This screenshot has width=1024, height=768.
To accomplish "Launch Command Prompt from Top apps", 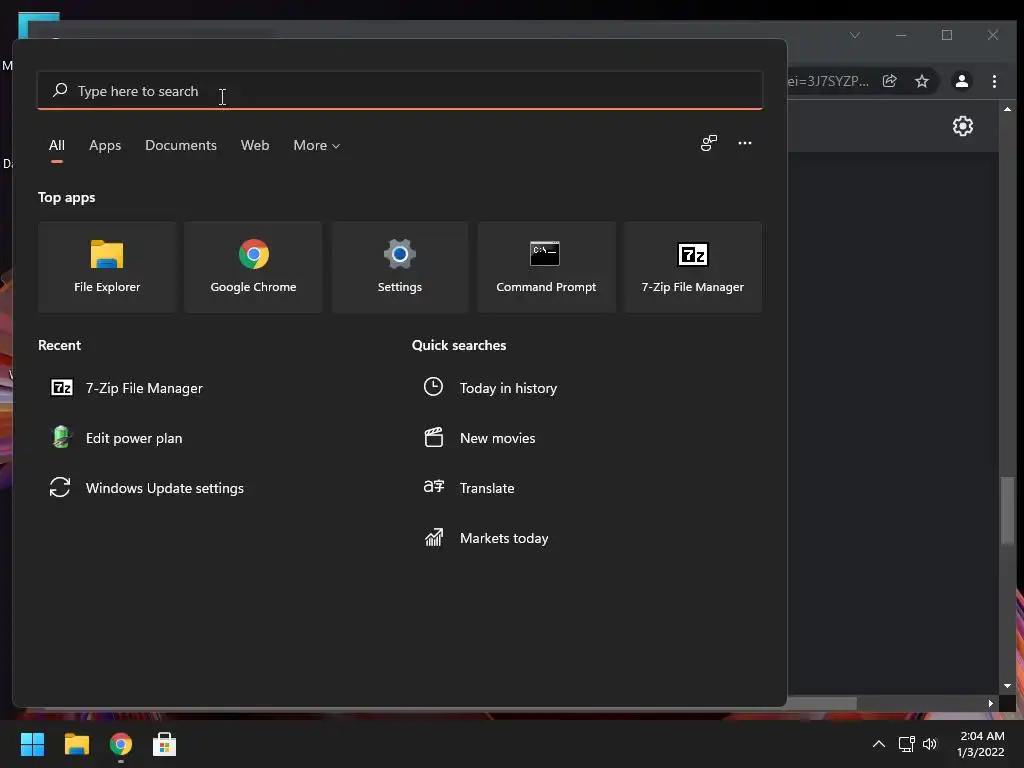I will click(x=546, y=267).
